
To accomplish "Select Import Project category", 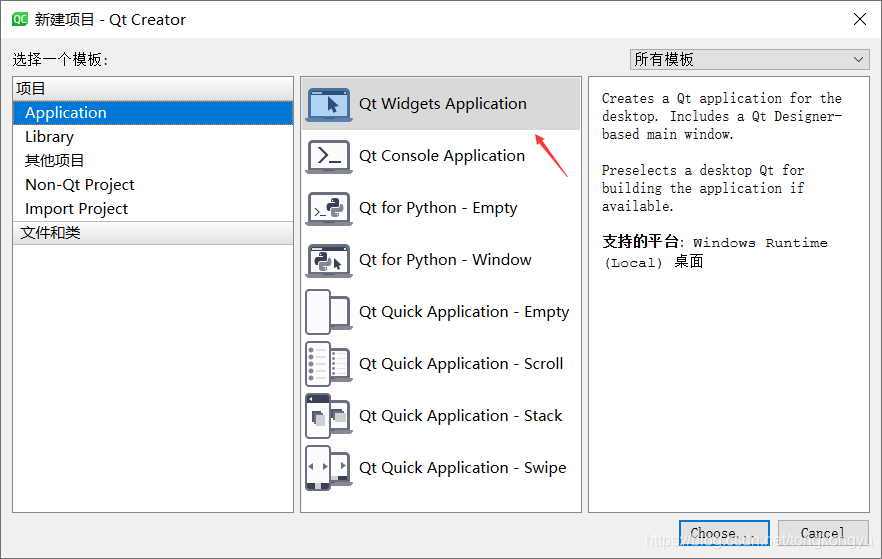I will pos(153,209).
